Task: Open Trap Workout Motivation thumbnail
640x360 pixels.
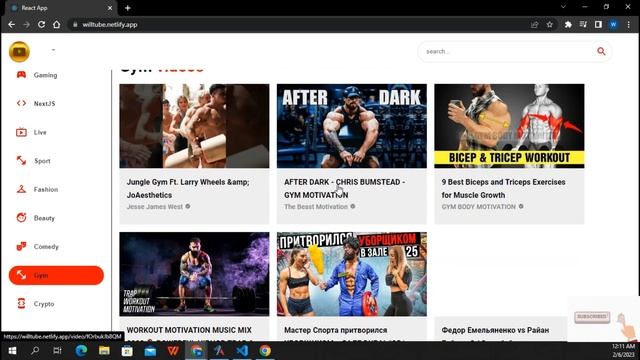Action: tap(194, 274)
